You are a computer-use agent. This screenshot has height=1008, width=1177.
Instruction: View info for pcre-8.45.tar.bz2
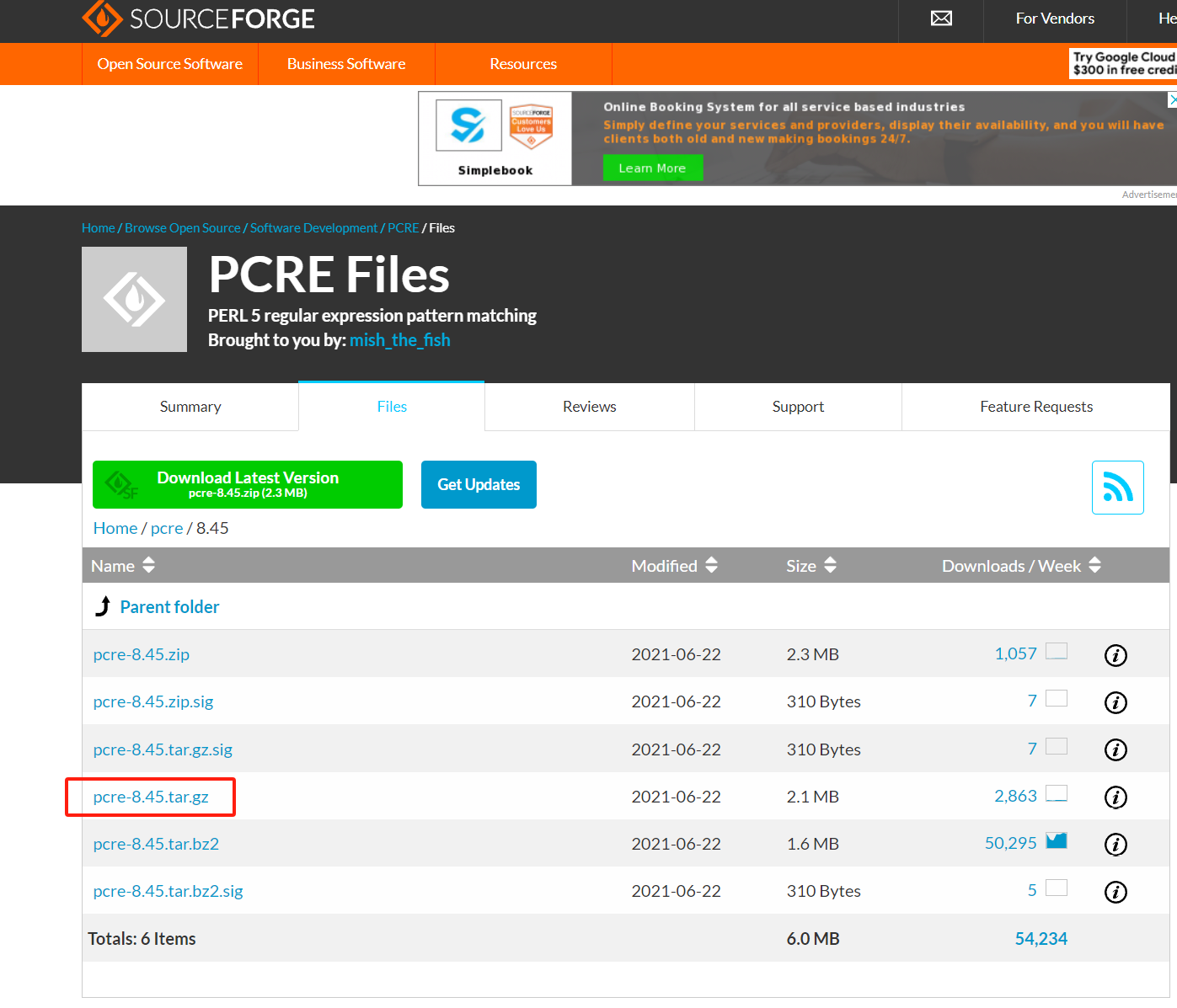click(x=1115, y=844)
